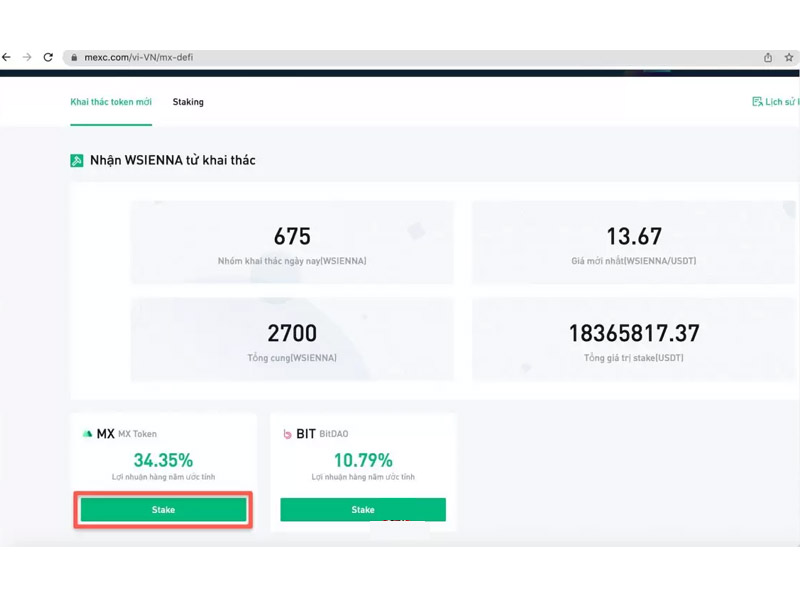Reload the page with the refresh icon

[x=48, y=57]
